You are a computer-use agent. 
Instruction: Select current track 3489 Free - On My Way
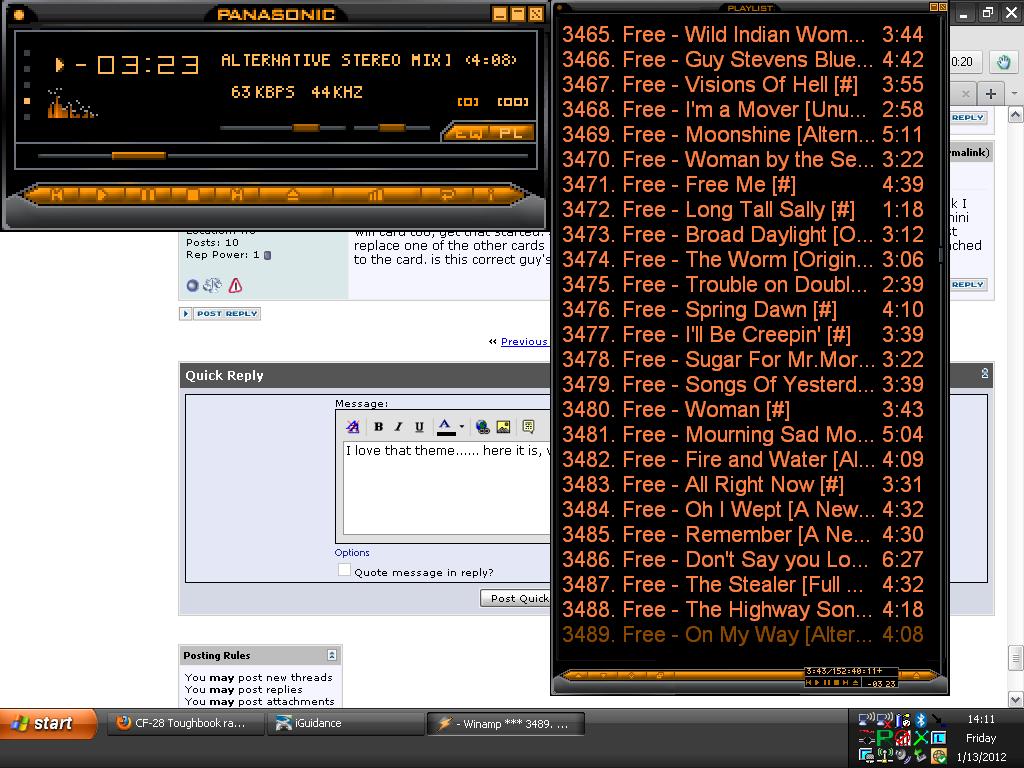click(743, 634)
